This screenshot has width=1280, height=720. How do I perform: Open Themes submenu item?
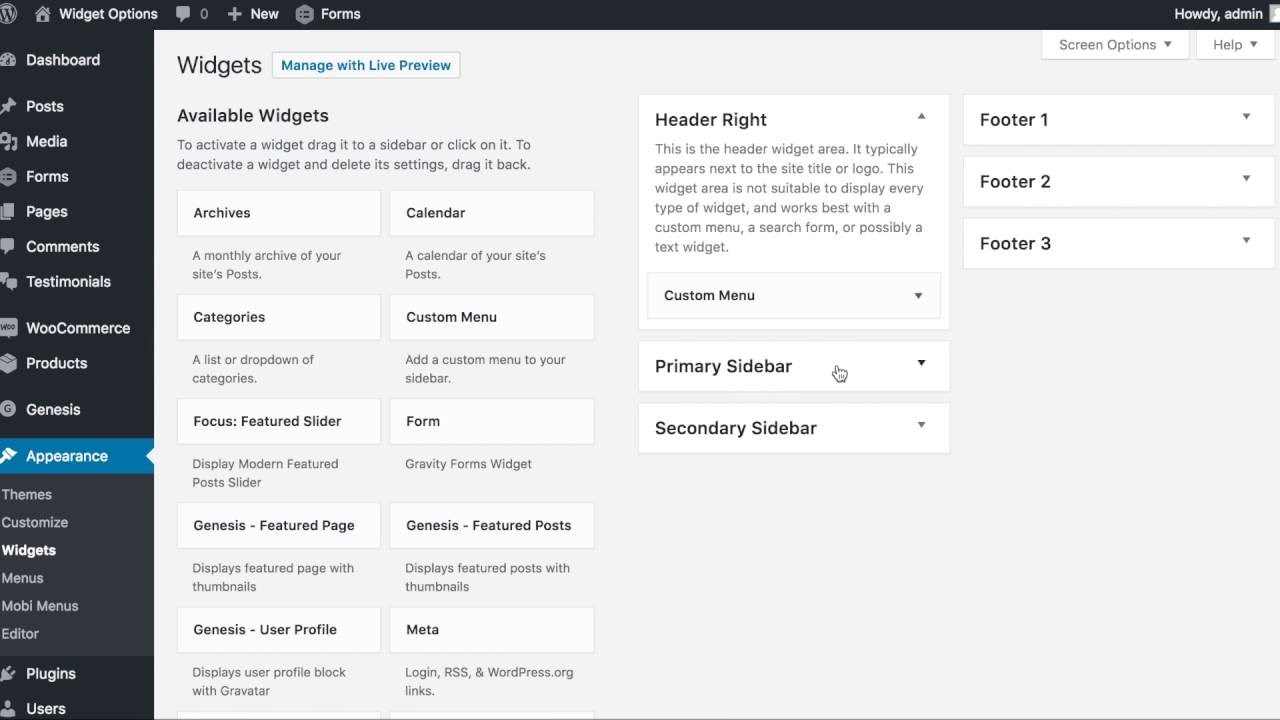pos(27,494)
